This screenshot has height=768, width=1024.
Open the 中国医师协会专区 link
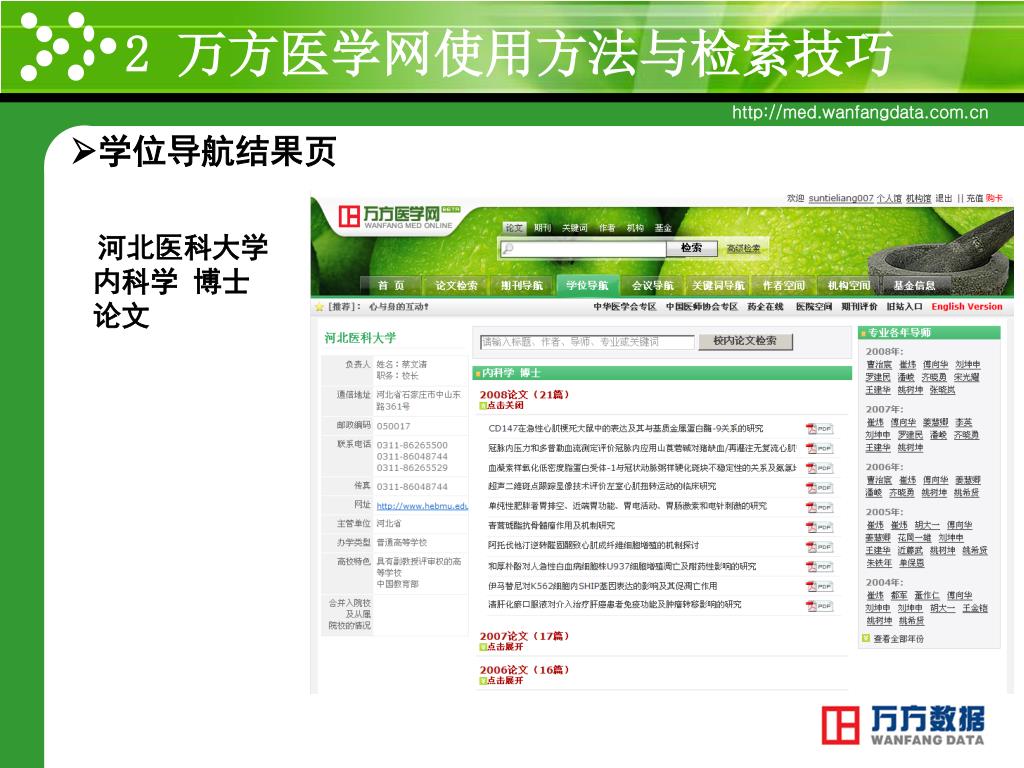click(x=701, y=306)
